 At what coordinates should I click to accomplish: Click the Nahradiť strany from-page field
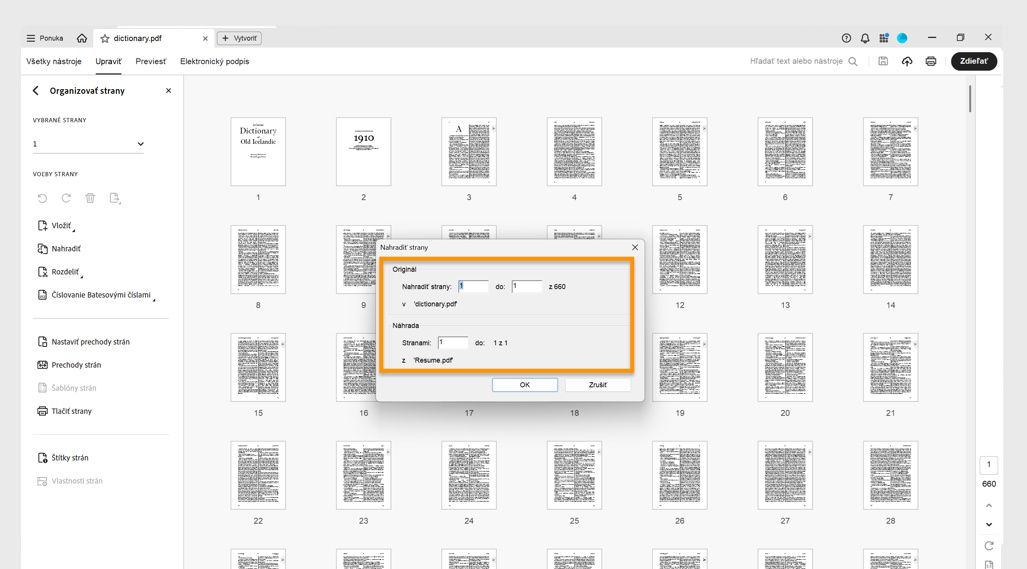click(x=474, y=286)
